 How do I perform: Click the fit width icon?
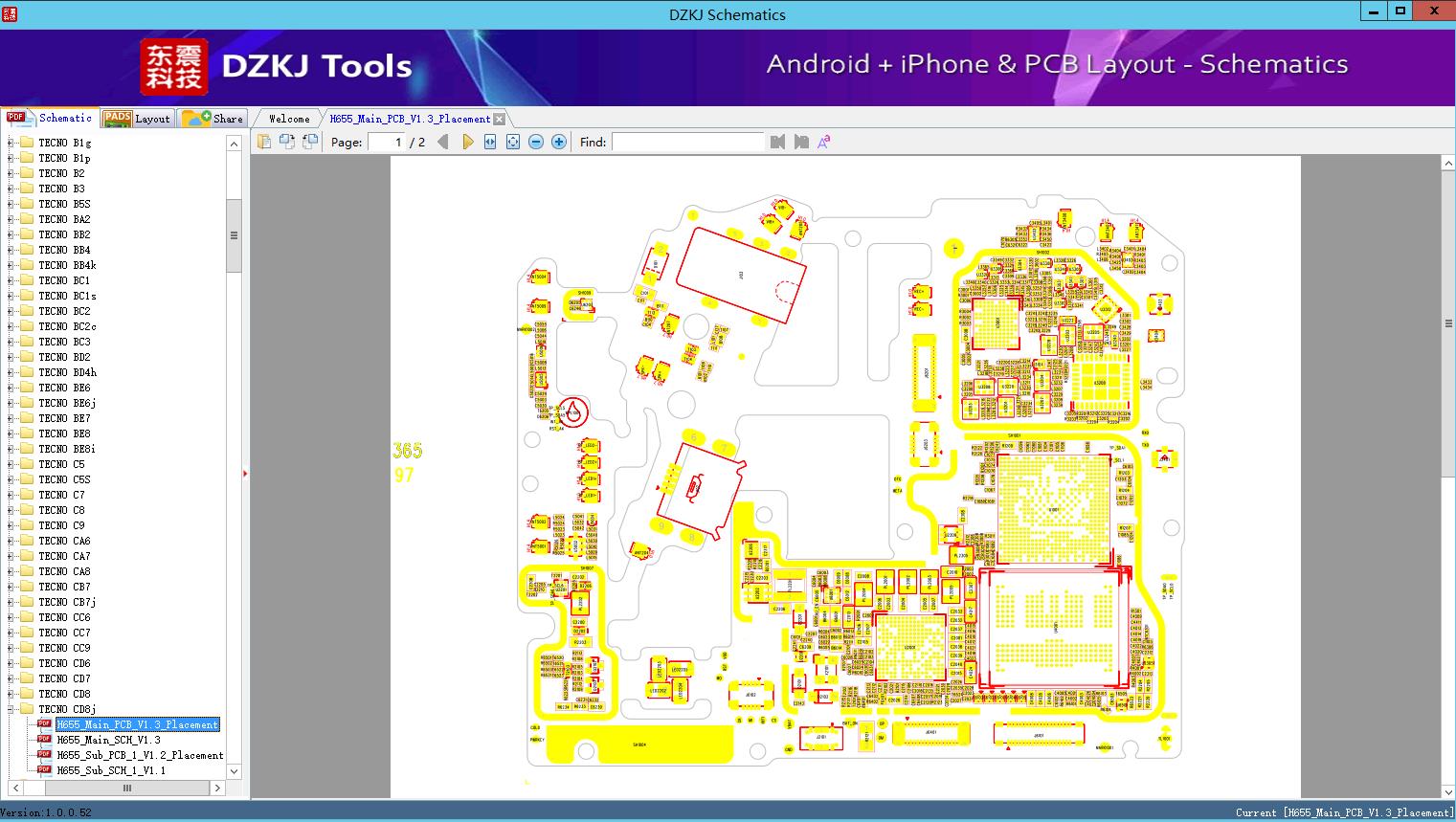[x=490, y=142]
